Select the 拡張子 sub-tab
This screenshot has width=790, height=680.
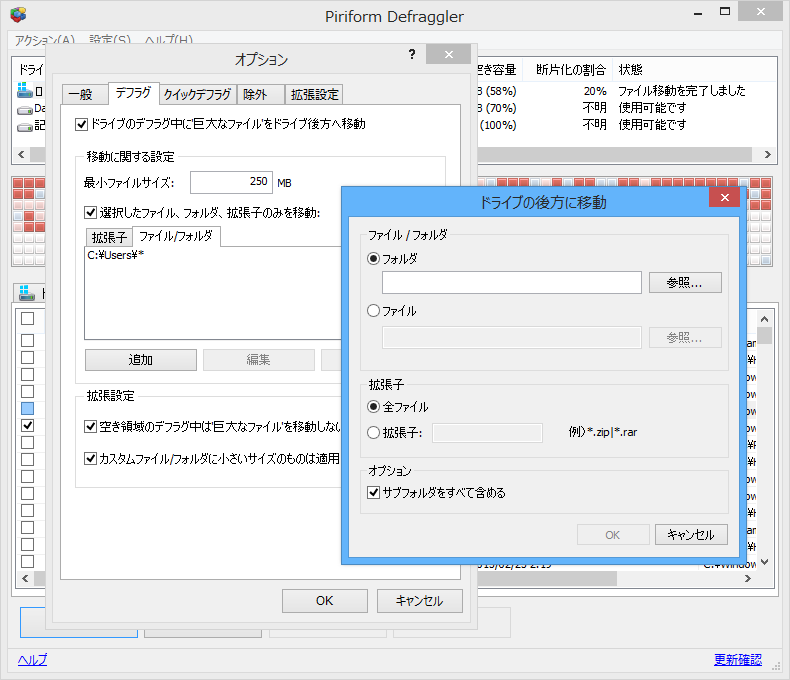pos(109,237)
